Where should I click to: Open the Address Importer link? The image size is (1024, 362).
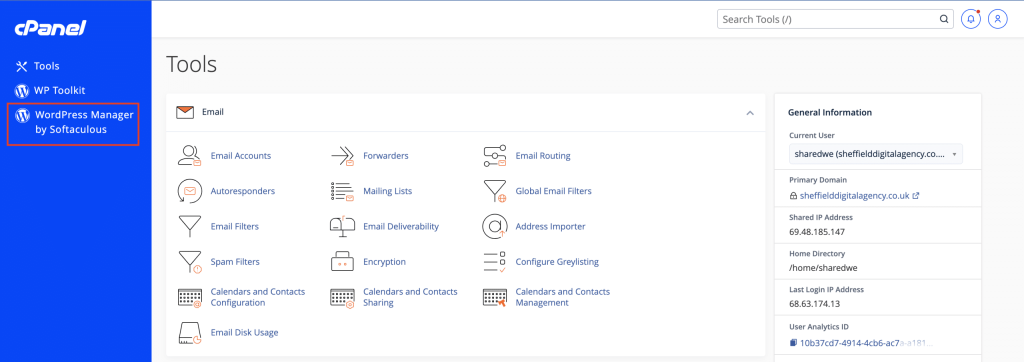click(x=551, y=227)
